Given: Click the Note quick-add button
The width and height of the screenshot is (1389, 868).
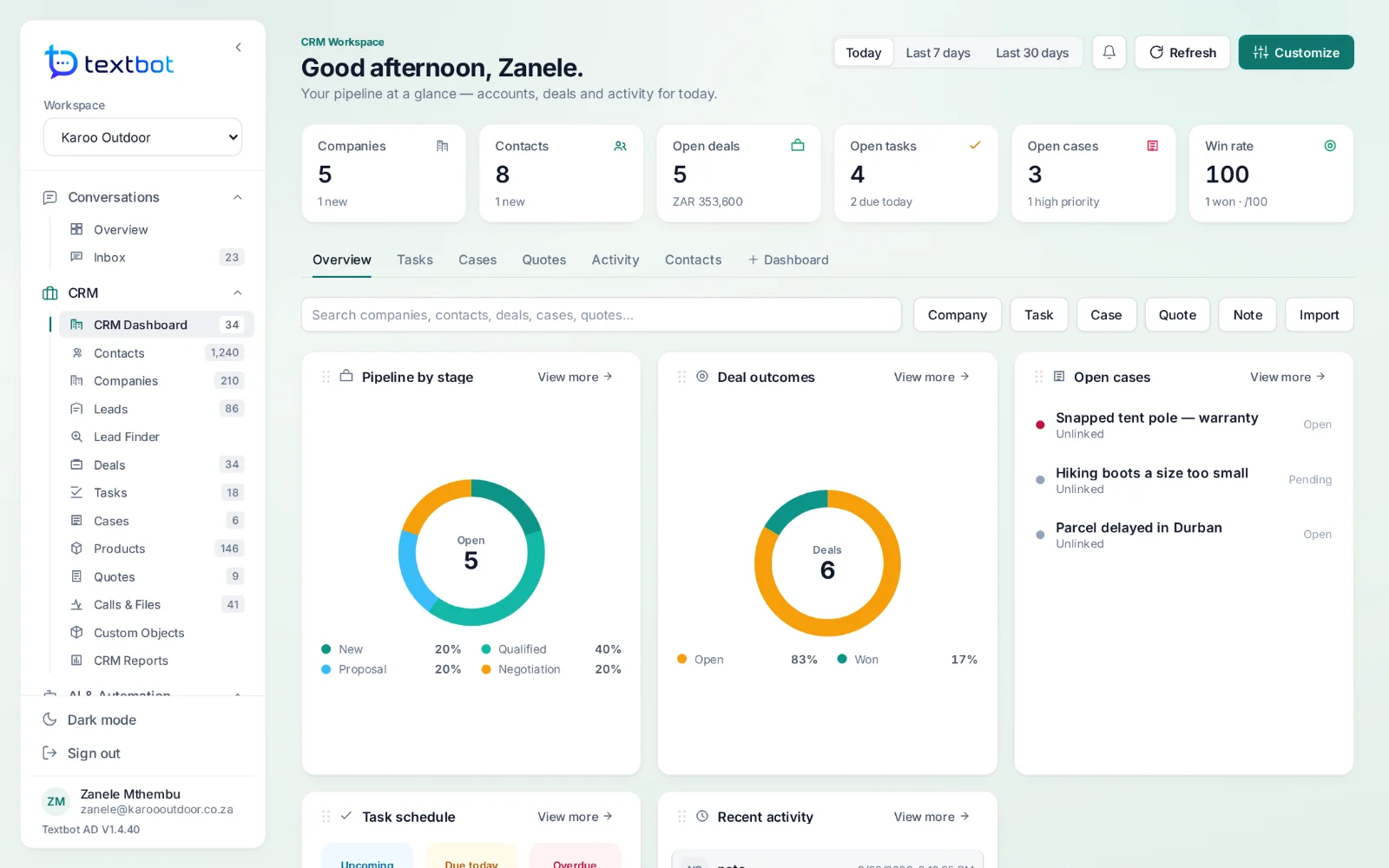Looking at the screenshot, I should point(1247,315).
